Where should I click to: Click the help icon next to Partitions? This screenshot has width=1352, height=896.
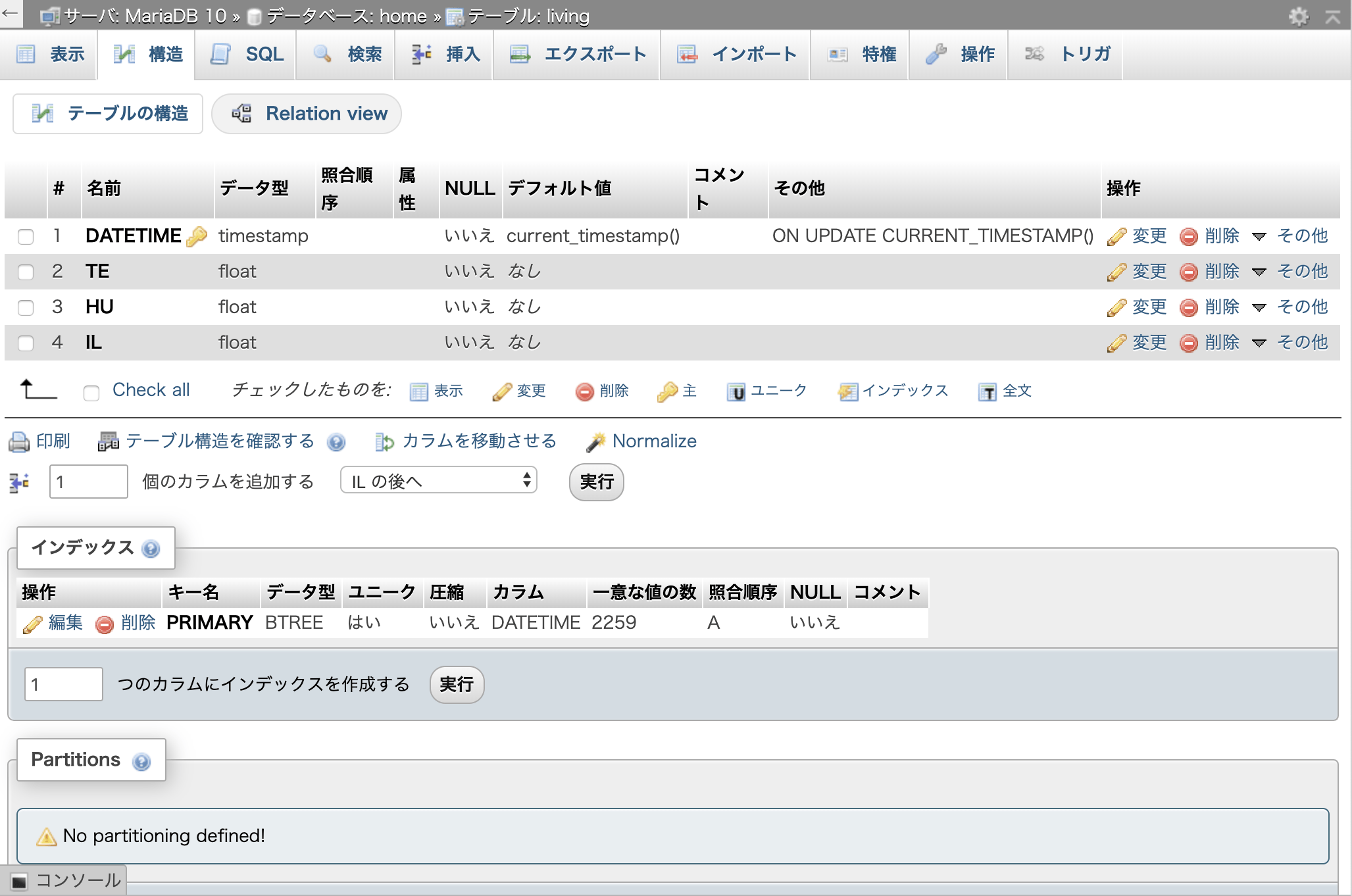point(141,761)
